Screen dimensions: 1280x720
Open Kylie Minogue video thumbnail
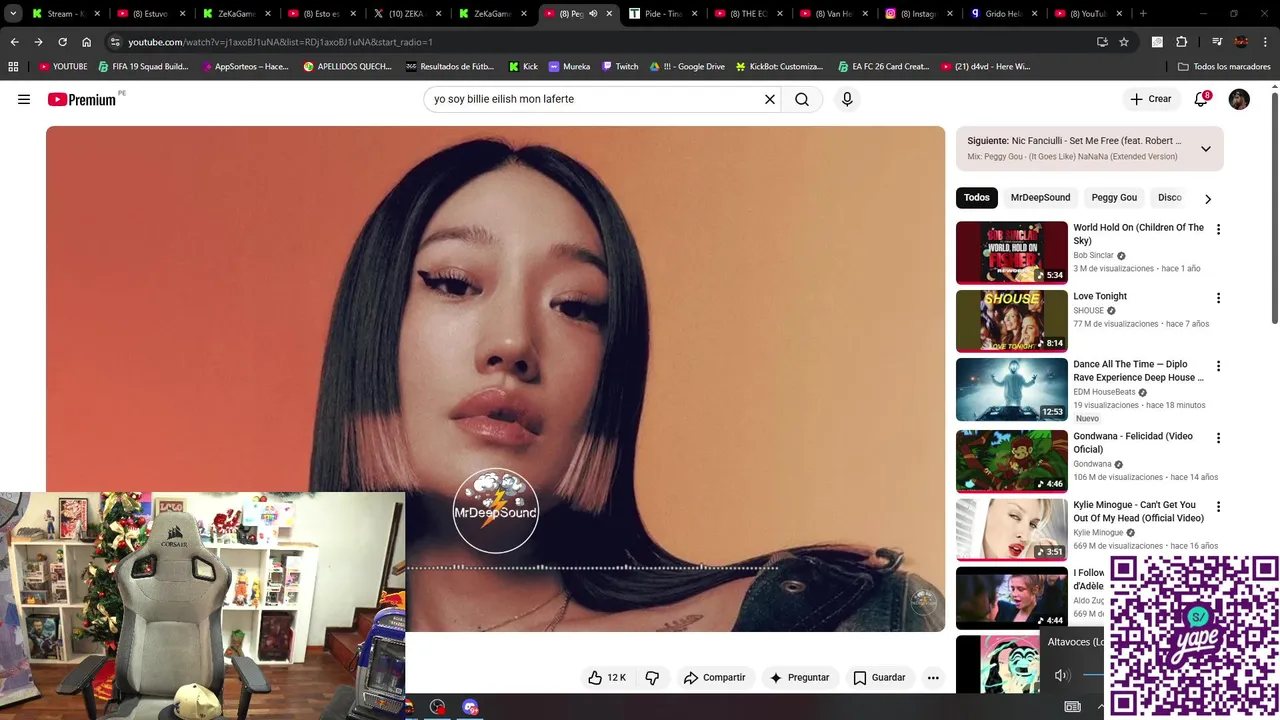1011,529
